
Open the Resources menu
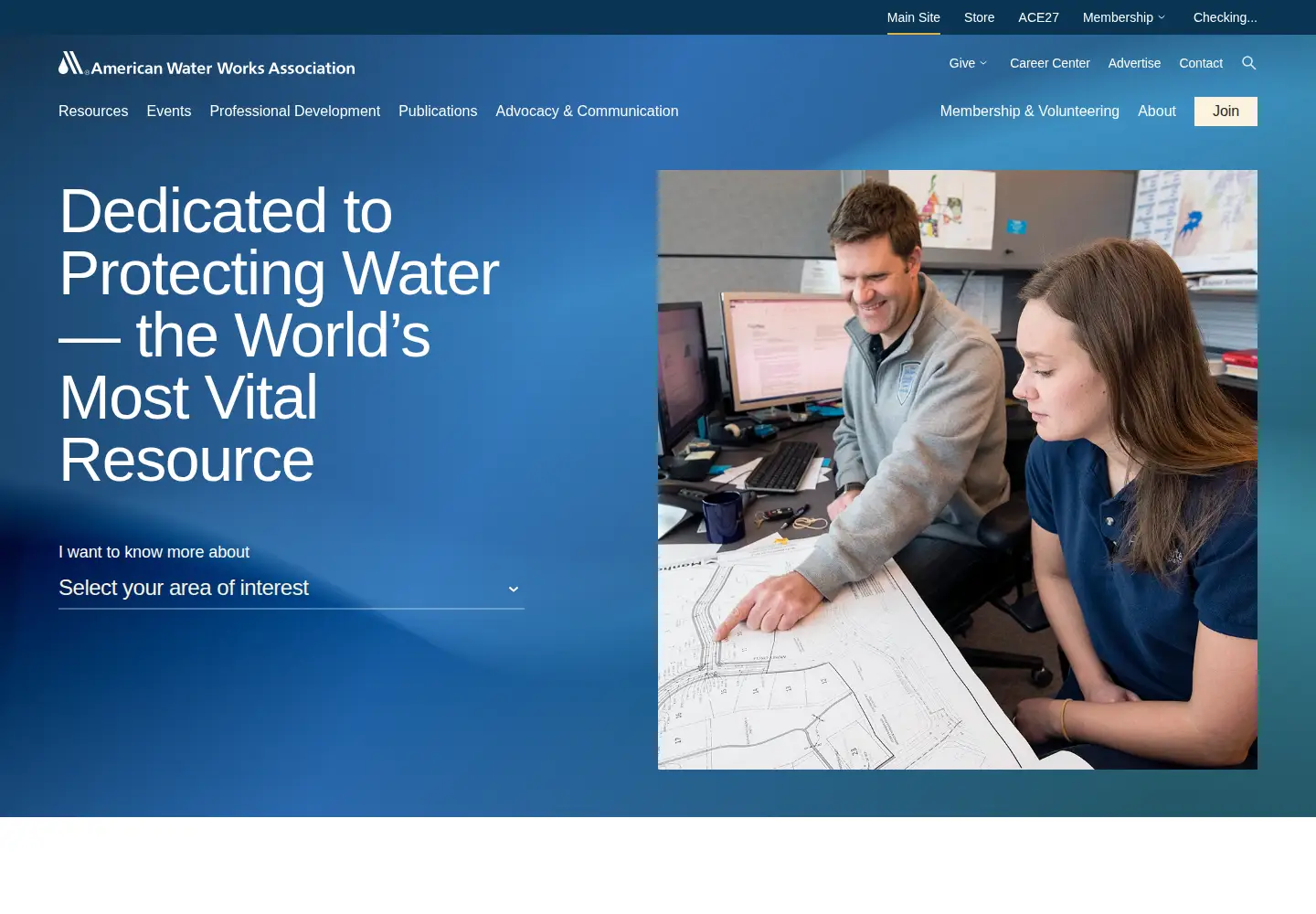(93, 111)
